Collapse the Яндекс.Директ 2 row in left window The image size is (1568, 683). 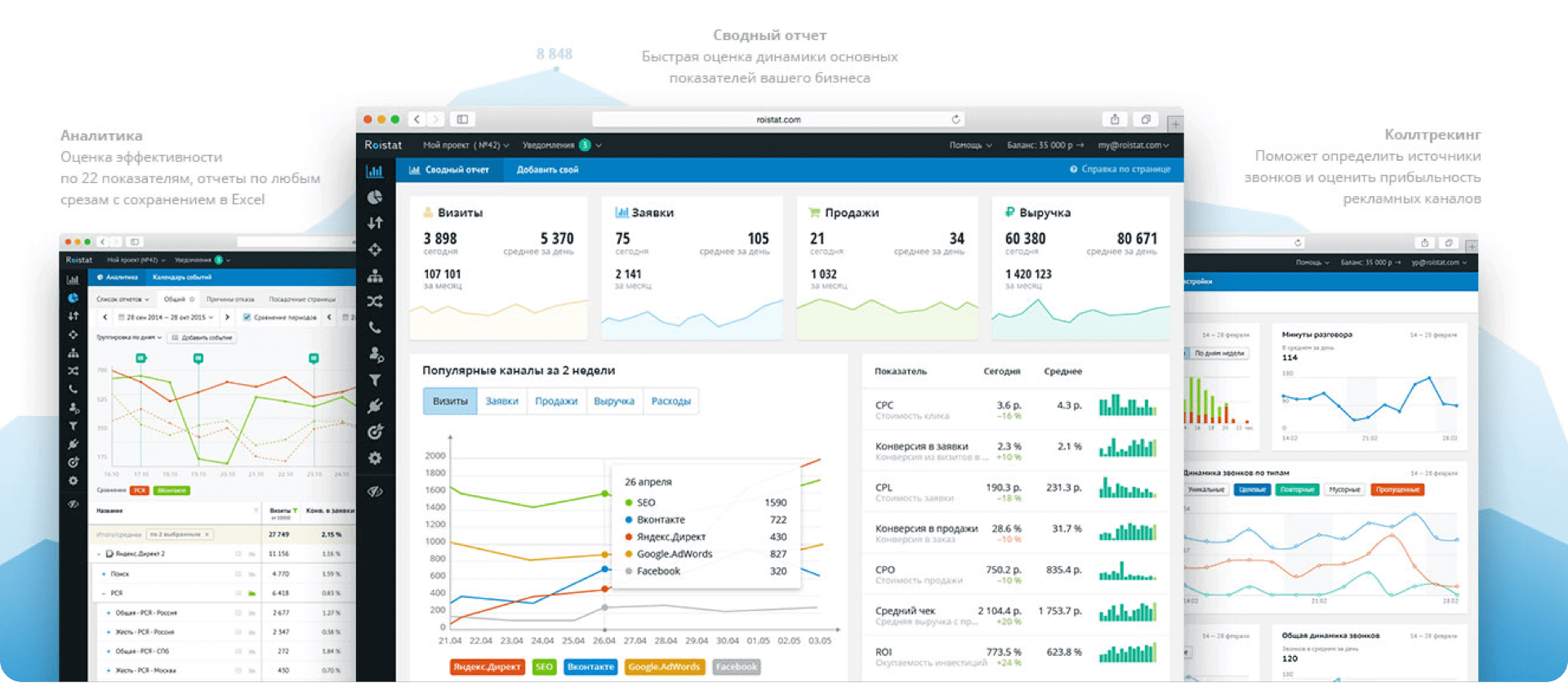pyautogui.click(x=99, y=554)
